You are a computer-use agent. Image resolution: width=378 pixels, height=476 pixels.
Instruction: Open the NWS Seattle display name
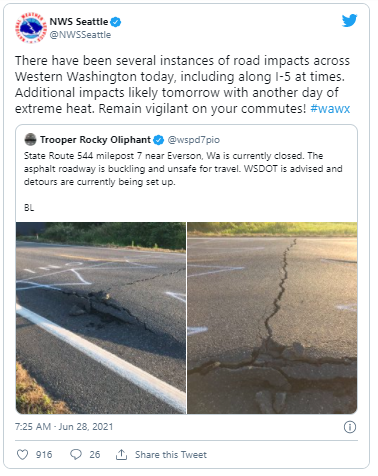tap(79, 22)
